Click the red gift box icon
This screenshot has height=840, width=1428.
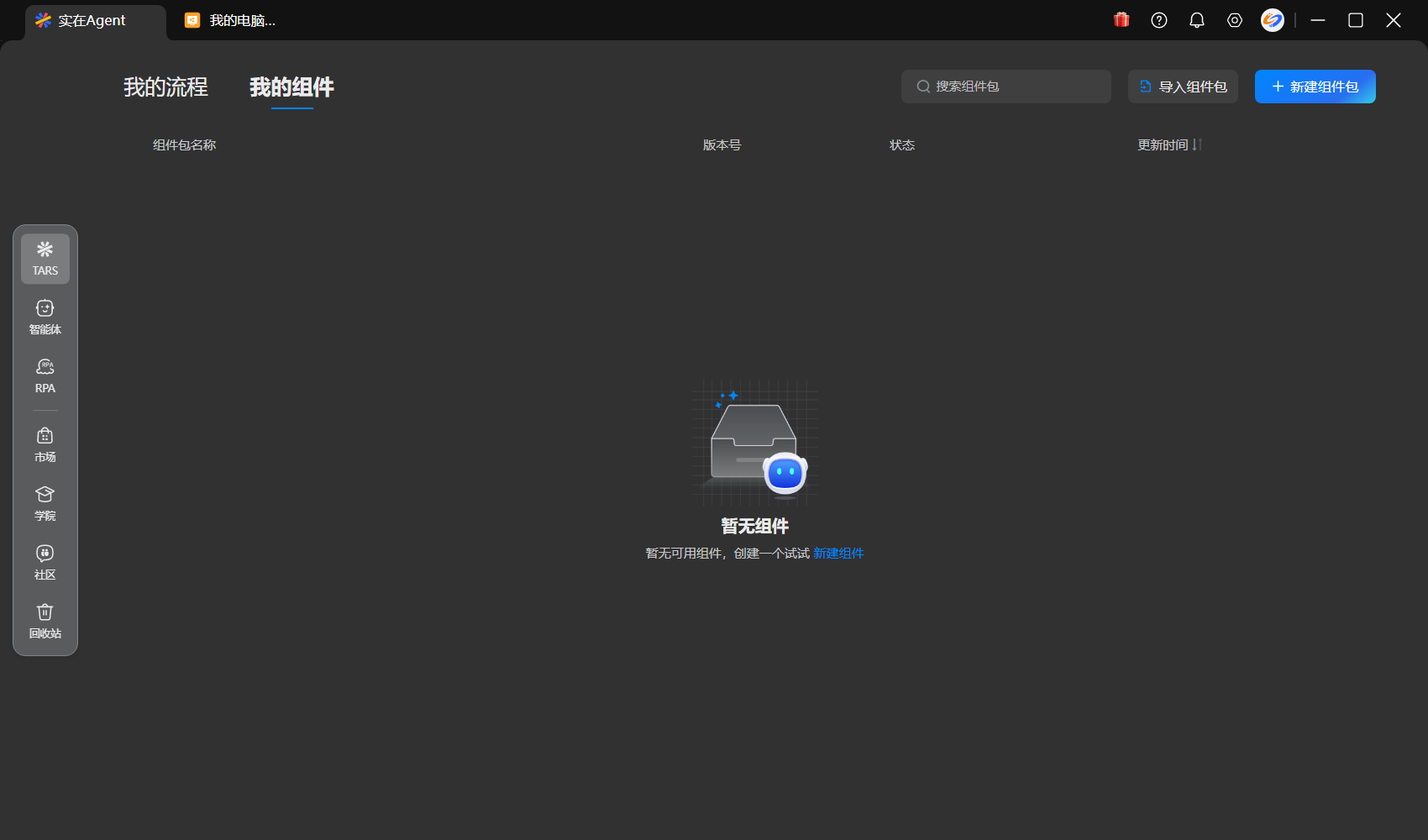1121,20
